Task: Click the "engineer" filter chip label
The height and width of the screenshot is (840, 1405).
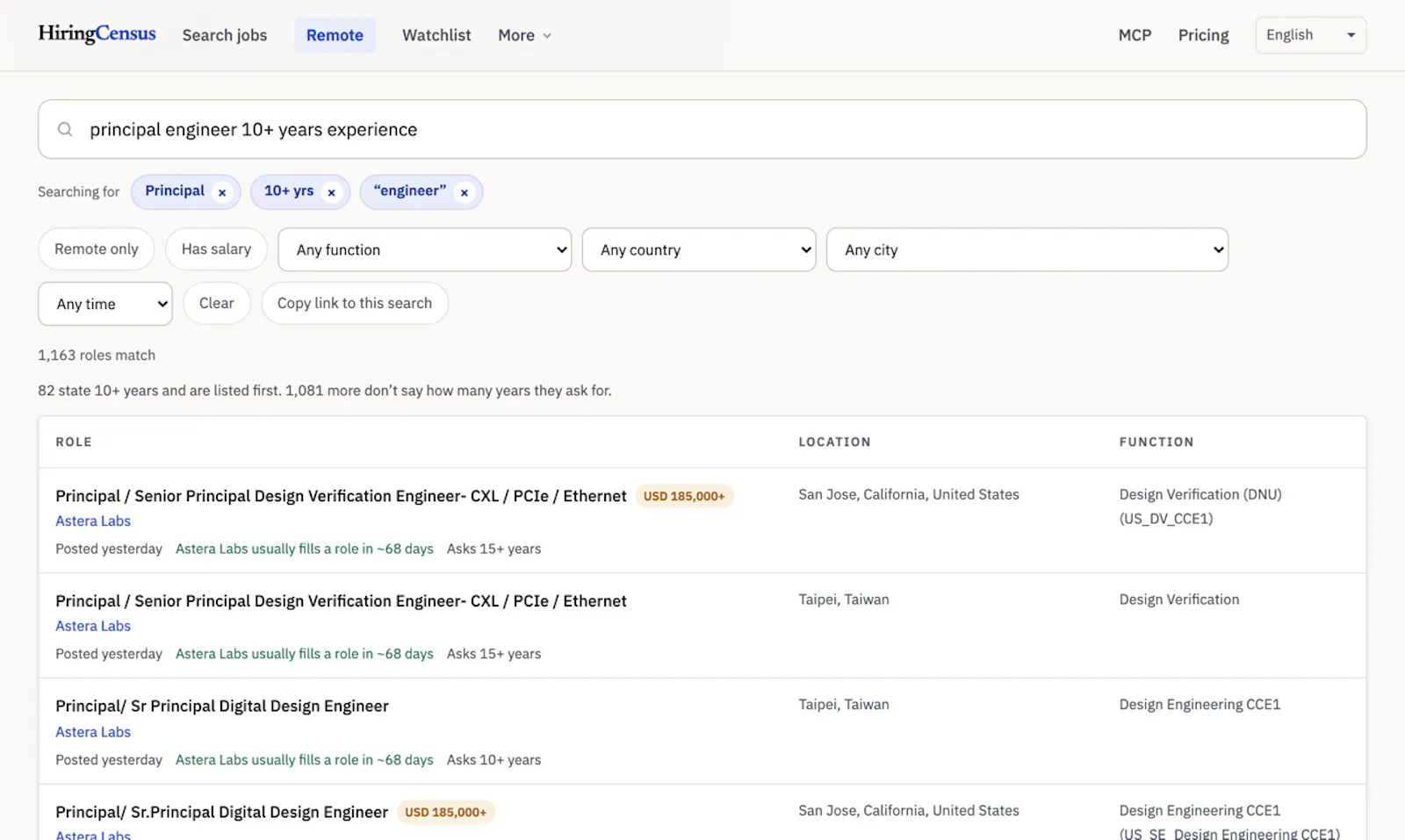Action: tap(410, 190)
